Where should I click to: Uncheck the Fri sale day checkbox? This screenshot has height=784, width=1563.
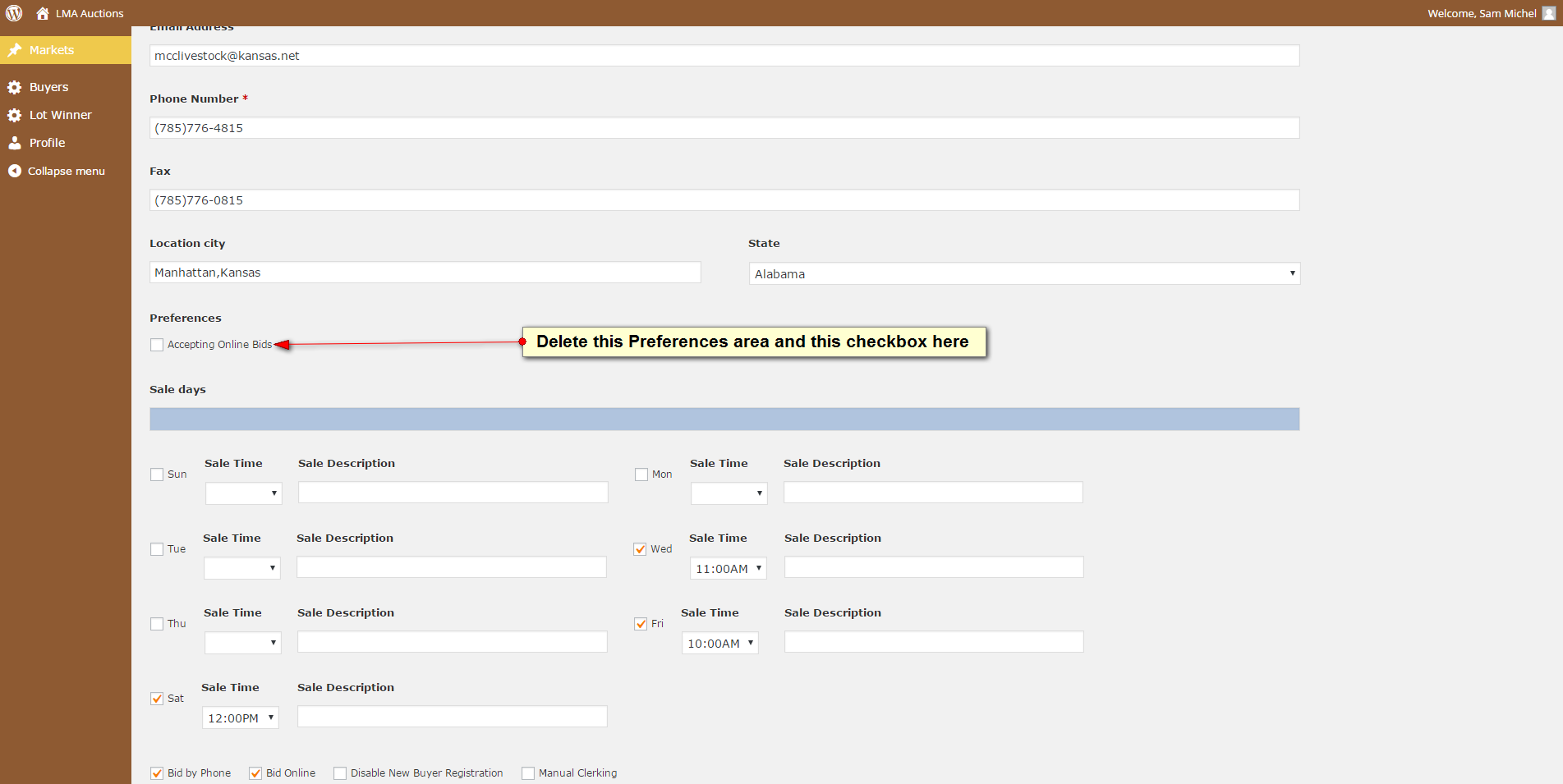pyautogui.click(x=641, y=624)
